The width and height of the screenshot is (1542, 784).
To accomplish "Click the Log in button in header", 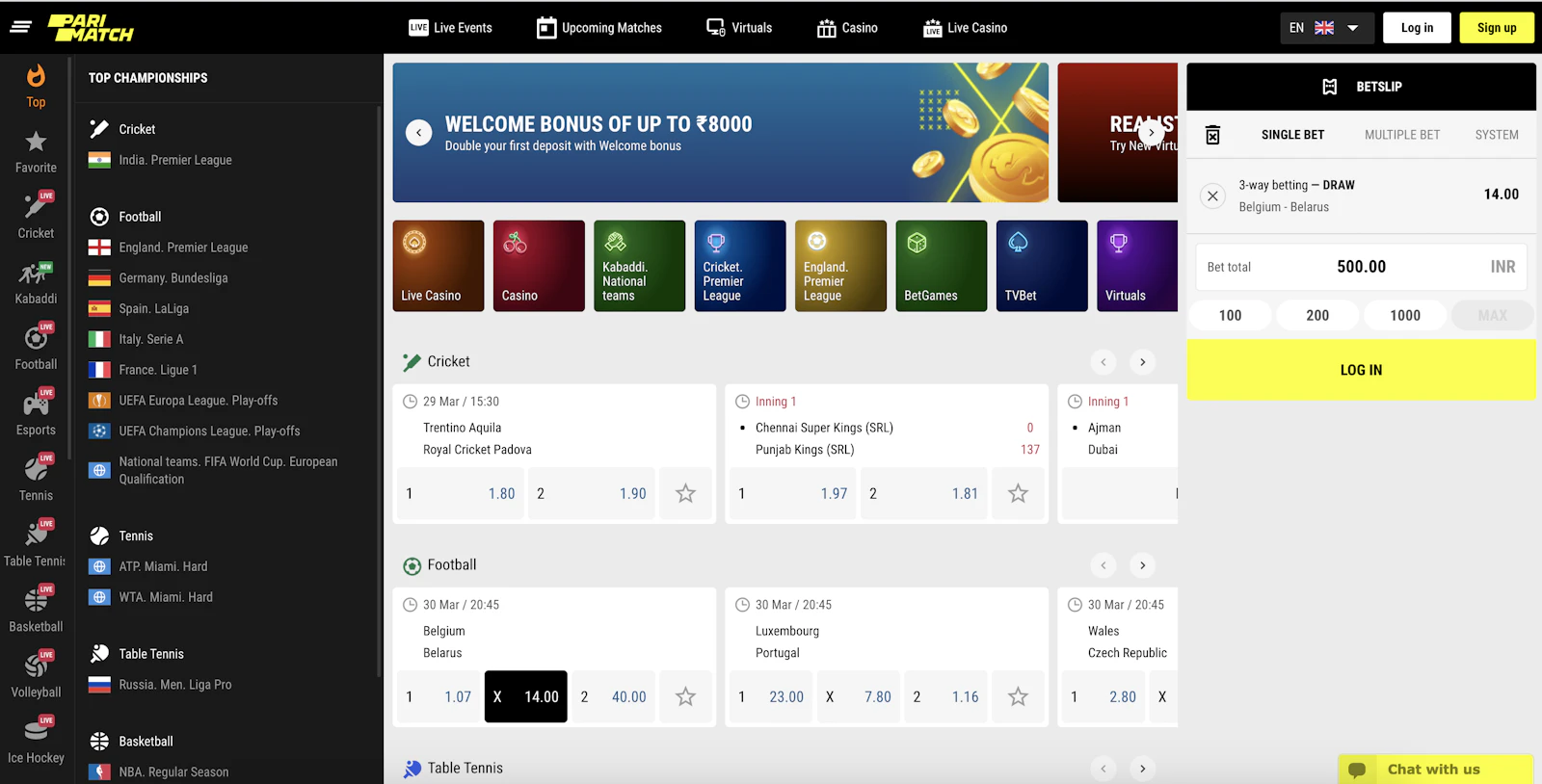I will point(1417,28).
